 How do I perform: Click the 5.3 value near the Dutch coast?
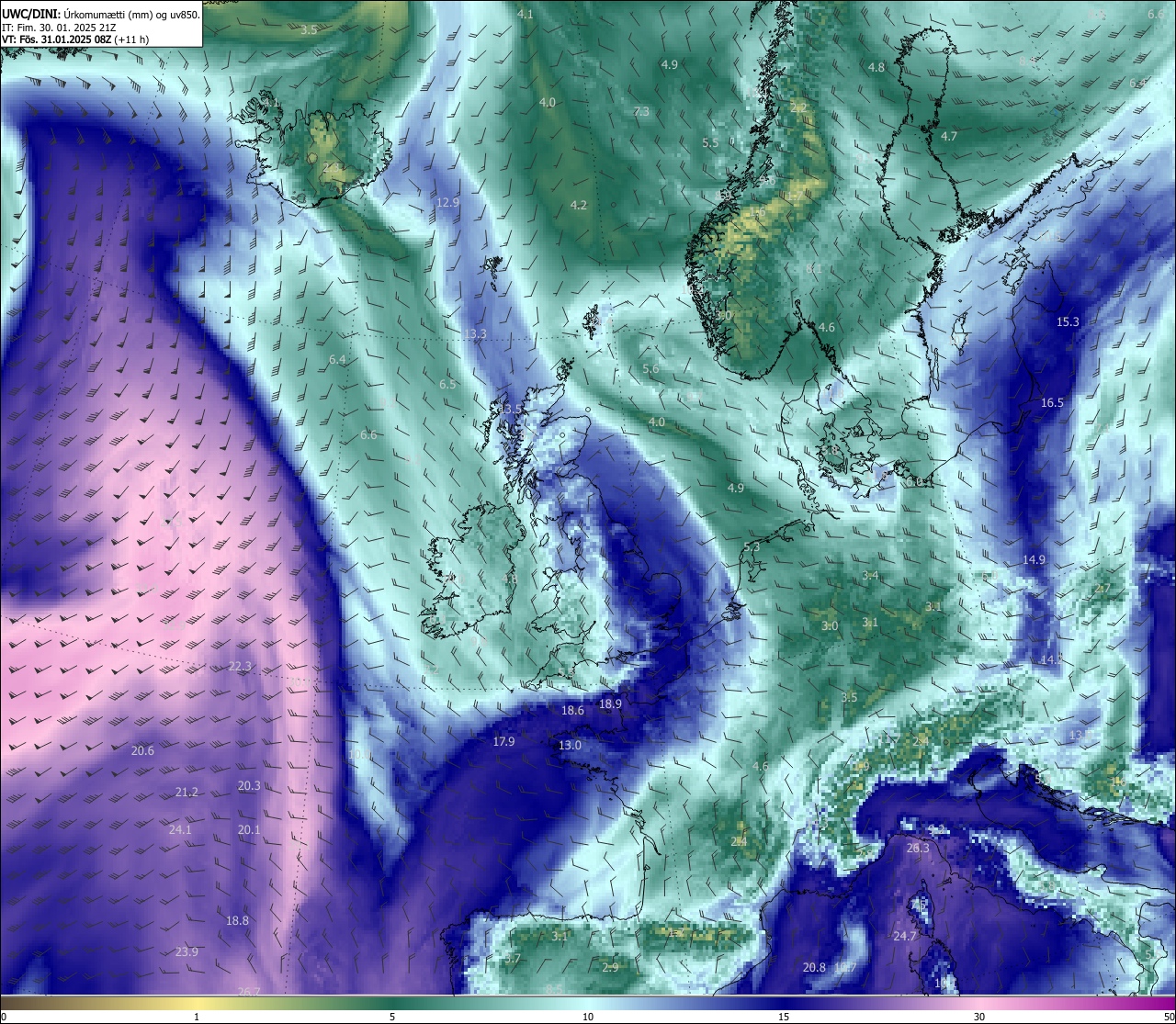click(752, 546)
